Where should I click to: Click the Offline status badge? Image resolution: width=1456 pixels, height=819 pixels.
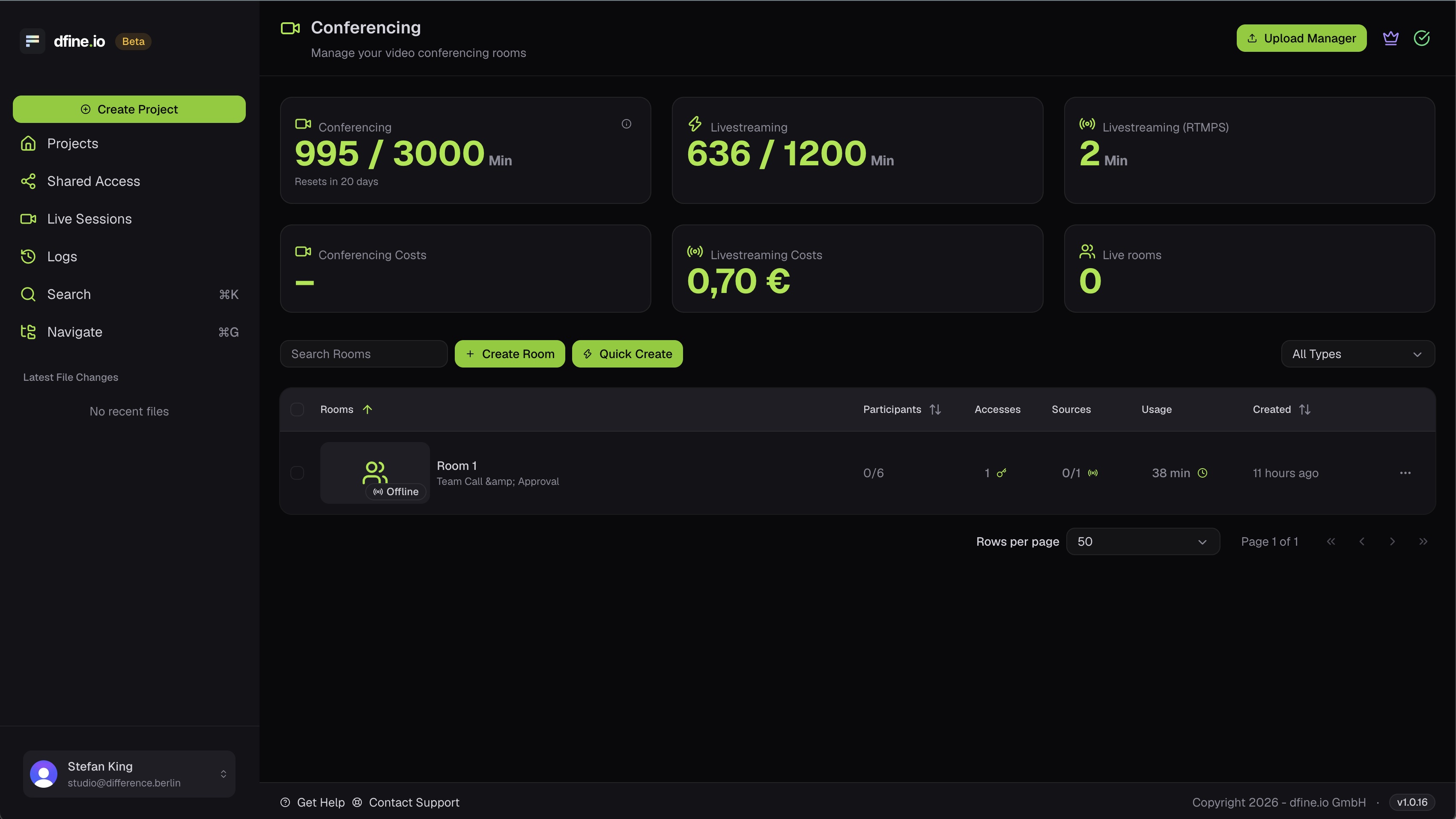(396, 492)
